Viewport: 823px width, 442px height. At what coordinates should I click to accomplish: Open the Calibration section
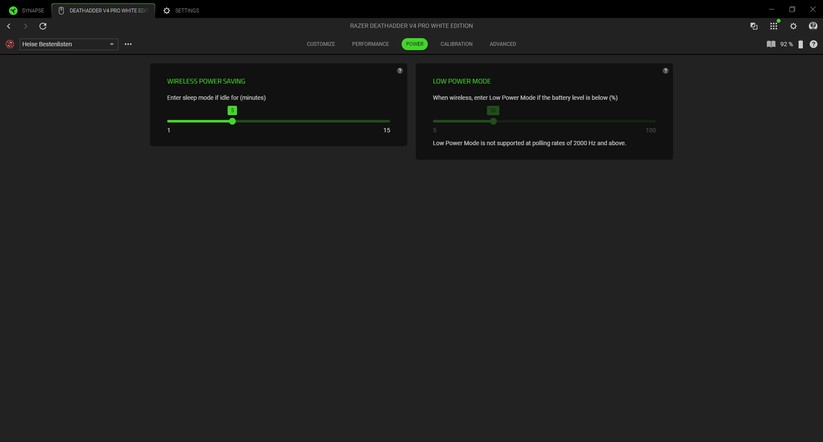[456, 44]
